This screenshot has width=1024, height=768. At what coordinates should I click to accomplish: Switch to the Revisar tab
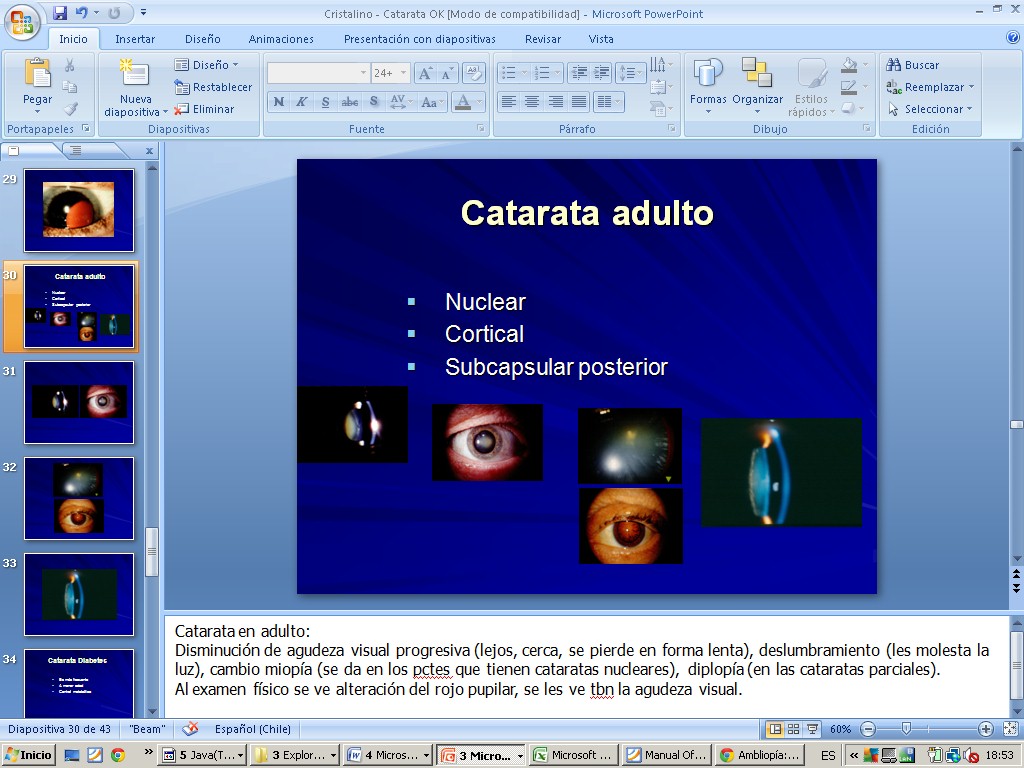(542, 39)
